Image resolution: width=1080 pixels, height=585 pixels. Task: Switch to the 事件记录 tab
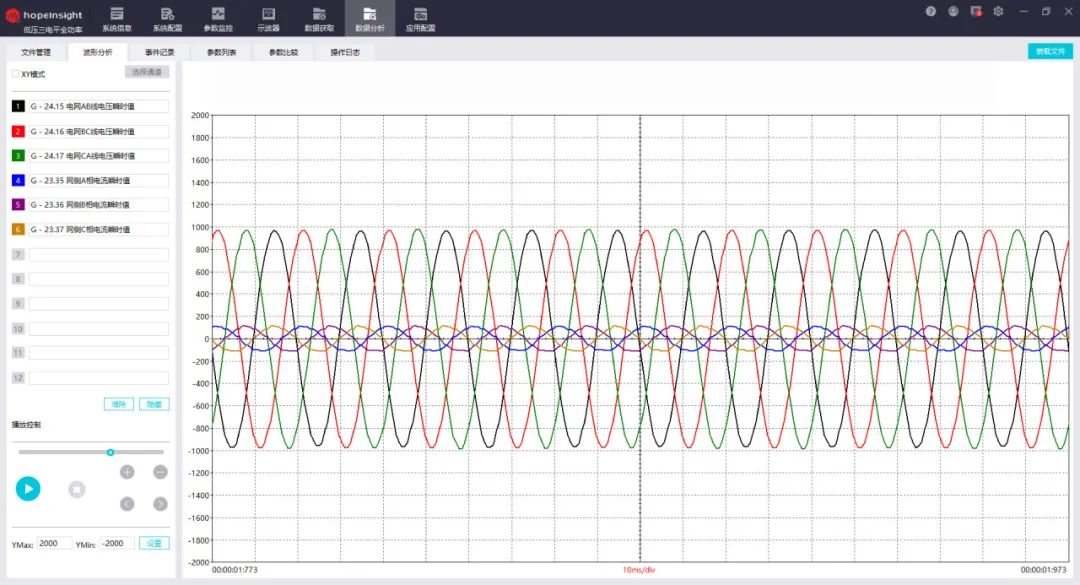coord(160,52)
